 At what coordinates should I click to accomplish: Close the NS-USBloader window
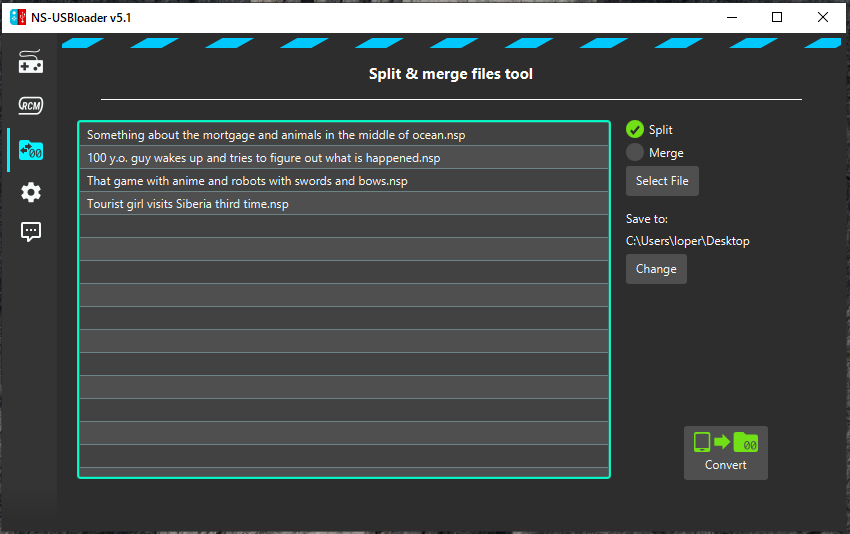coord(822,17)
